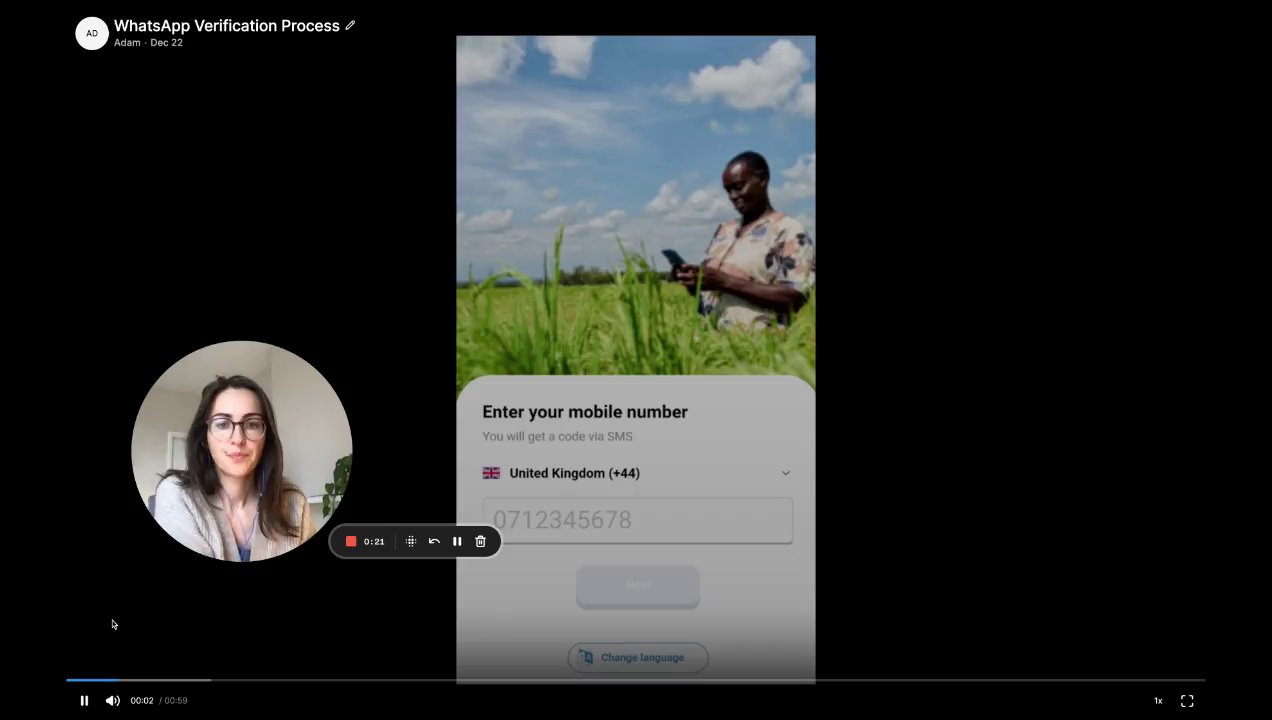Screen dimensions: 1272x720
Task: Click the 0:21 recording timer
Action: pos(374,541)
